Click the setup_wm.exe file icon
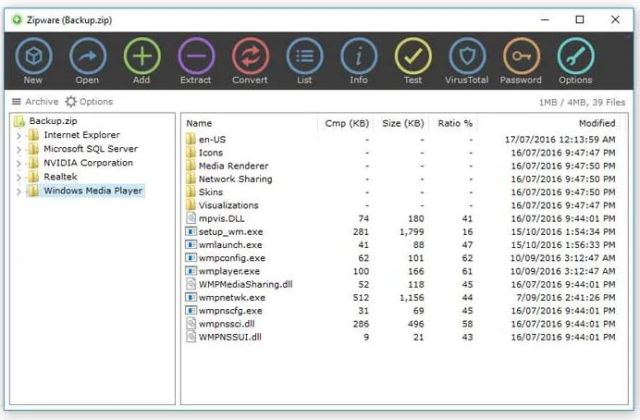 pos(191,231)
